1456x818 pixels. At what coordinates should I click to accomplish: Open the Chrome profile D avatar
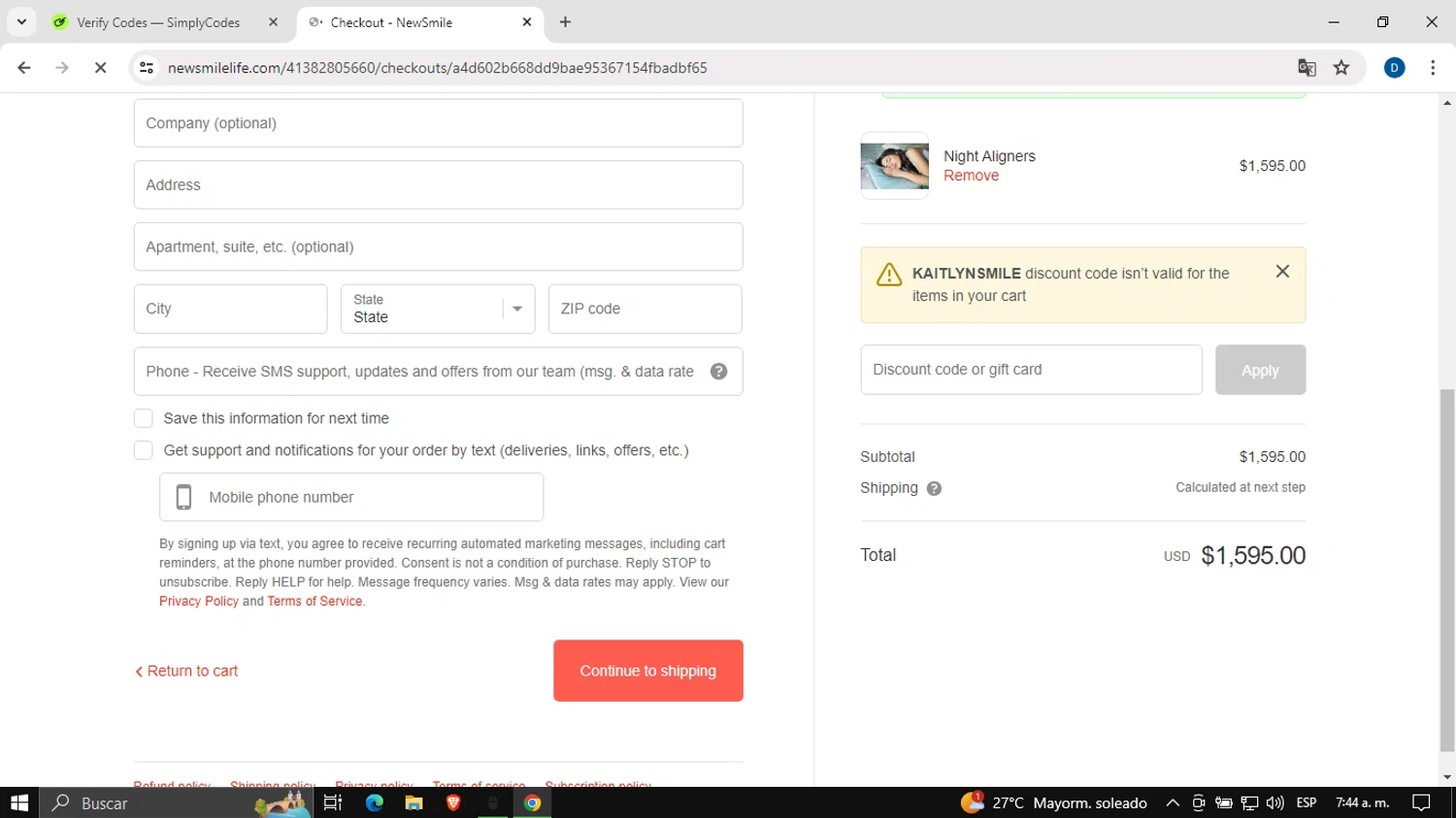coord(1394,68)
